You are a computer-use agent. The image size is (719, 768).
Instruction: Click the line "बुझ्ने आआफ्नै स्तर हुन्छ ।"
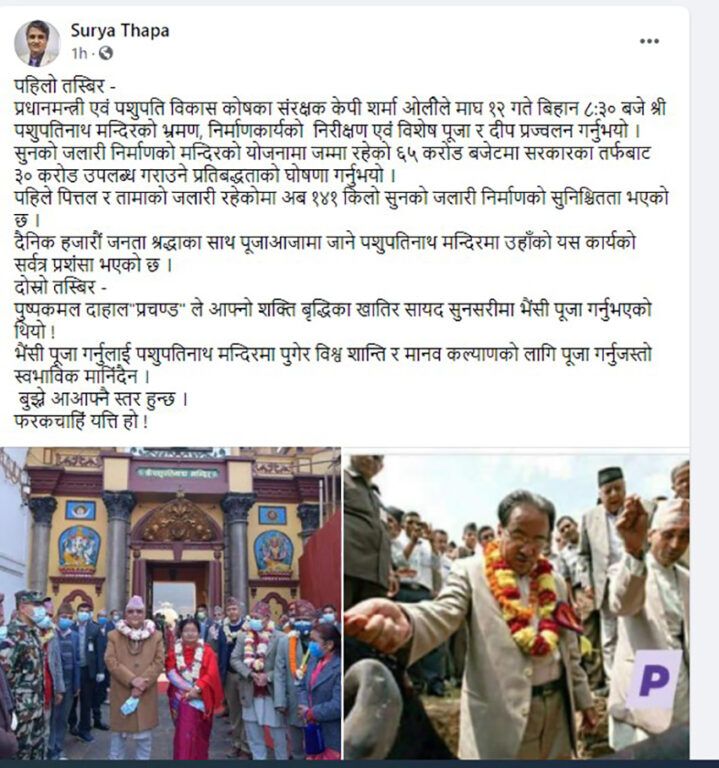point(103,399)
